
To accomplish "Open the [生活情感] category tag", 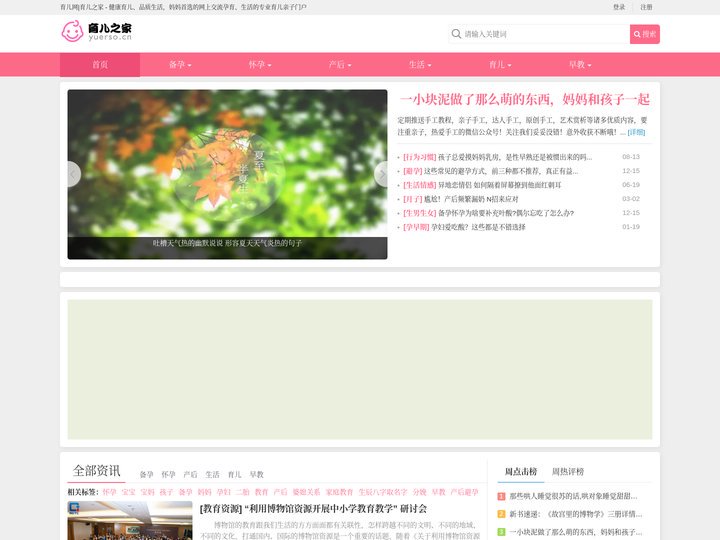I will pos(419,185).
